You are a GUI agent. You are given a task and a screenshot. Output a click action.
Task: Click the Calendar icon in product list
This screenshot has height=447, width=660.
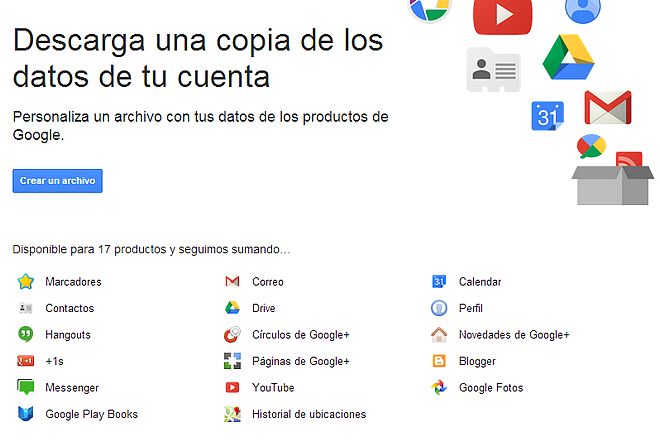click(x=439, y=282)
